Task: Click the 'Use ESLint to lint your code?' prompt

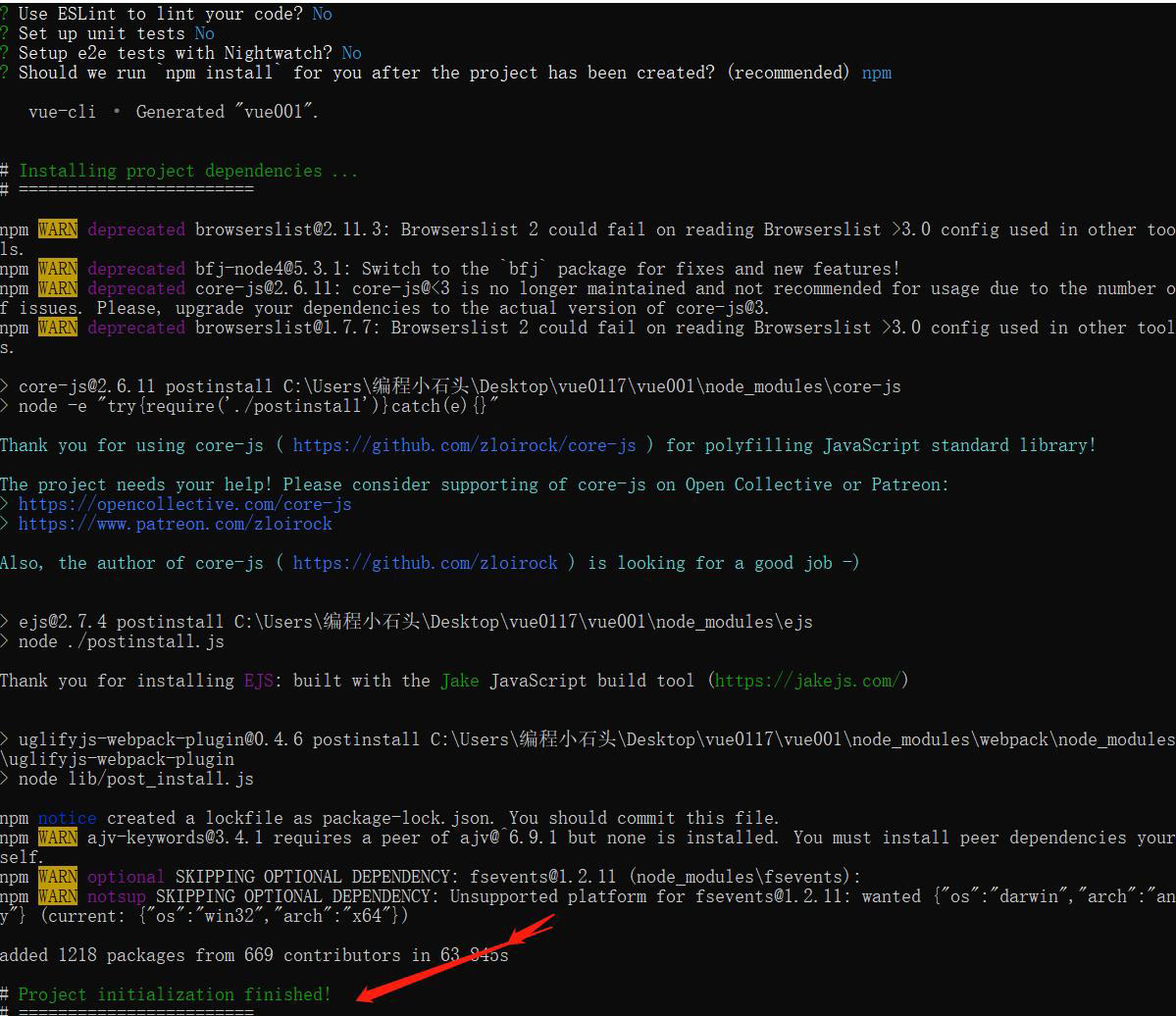Action: coord(161,14)
